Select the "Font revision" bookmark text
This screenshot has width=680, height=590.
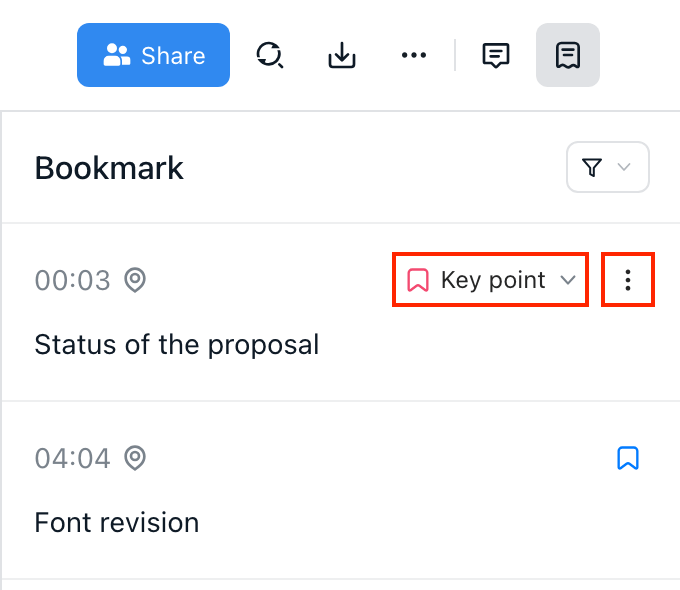point(117,522)
